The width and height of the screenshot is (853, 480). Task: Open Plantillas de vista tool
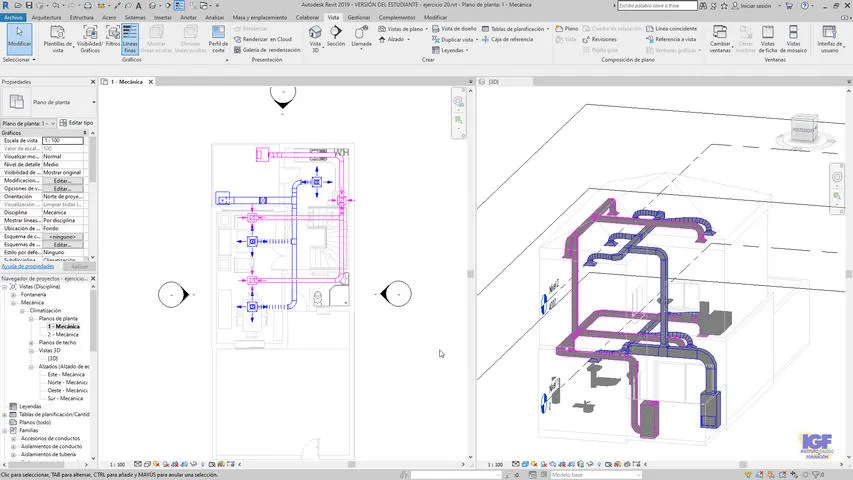tap(58, 39)
